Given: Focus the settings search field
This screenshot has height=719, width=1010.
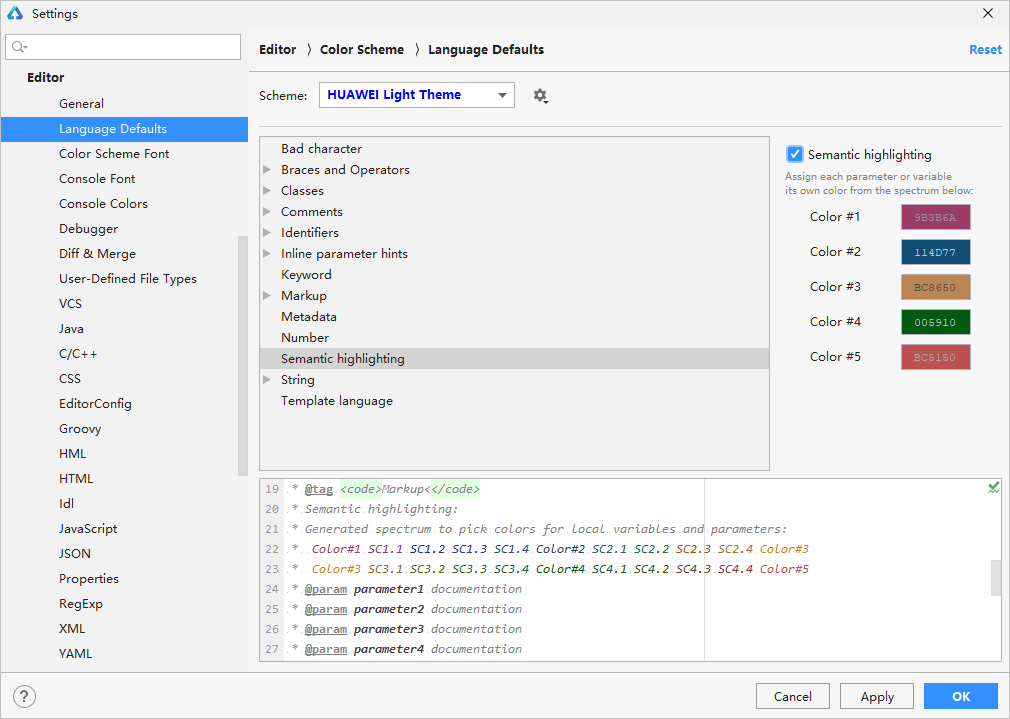Looking at the screenshot, I should [x=123, y=47].
